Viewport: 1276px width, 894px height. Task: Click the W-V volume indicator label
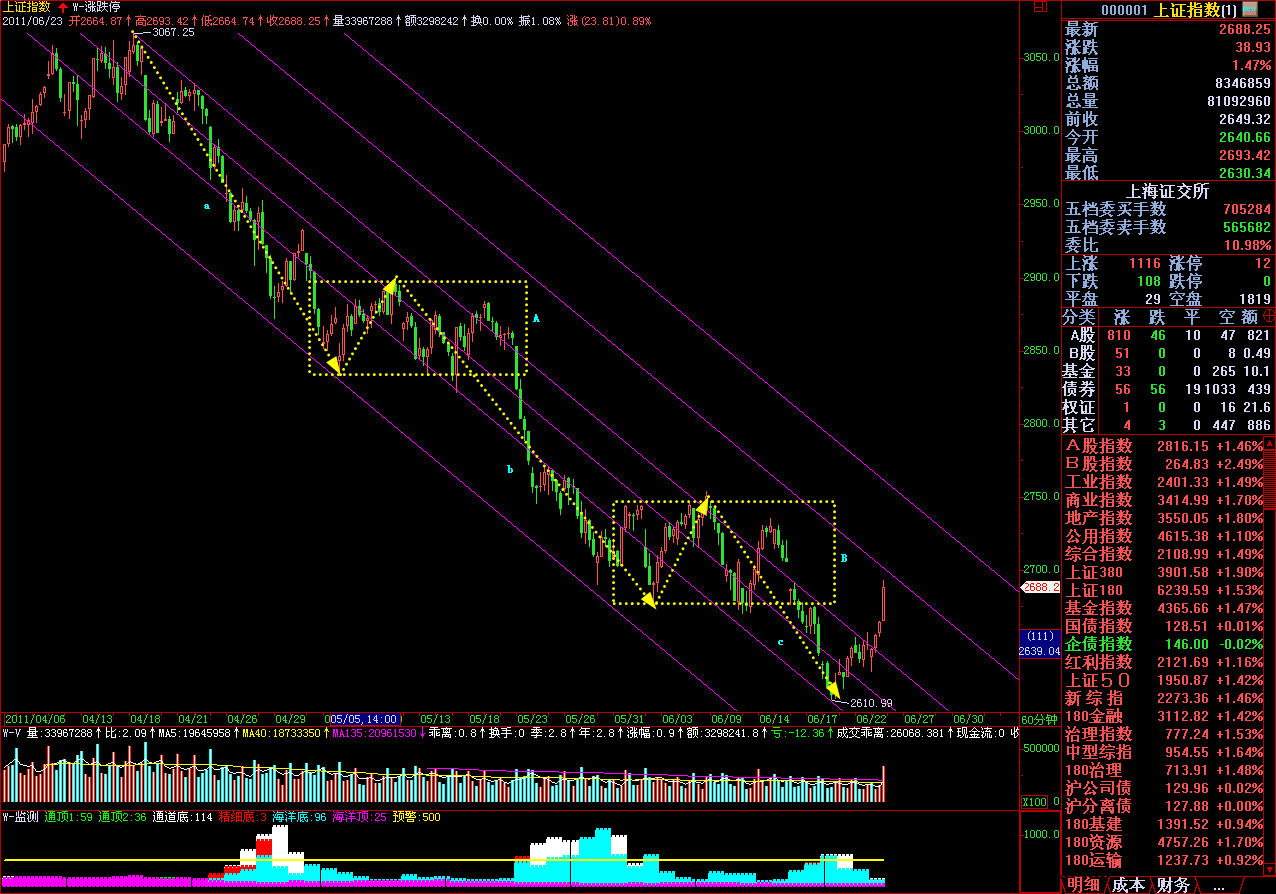click(12, 733)
